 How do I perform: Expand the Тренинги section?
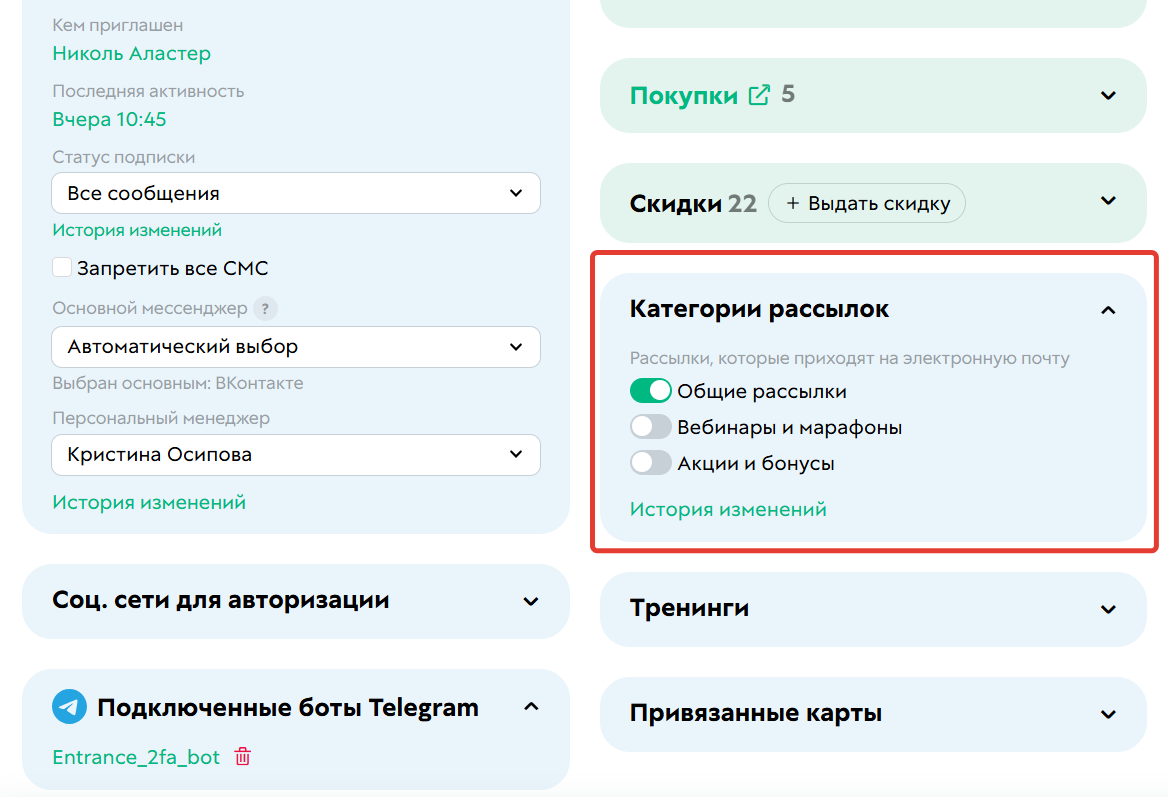tap(1108, 608)
